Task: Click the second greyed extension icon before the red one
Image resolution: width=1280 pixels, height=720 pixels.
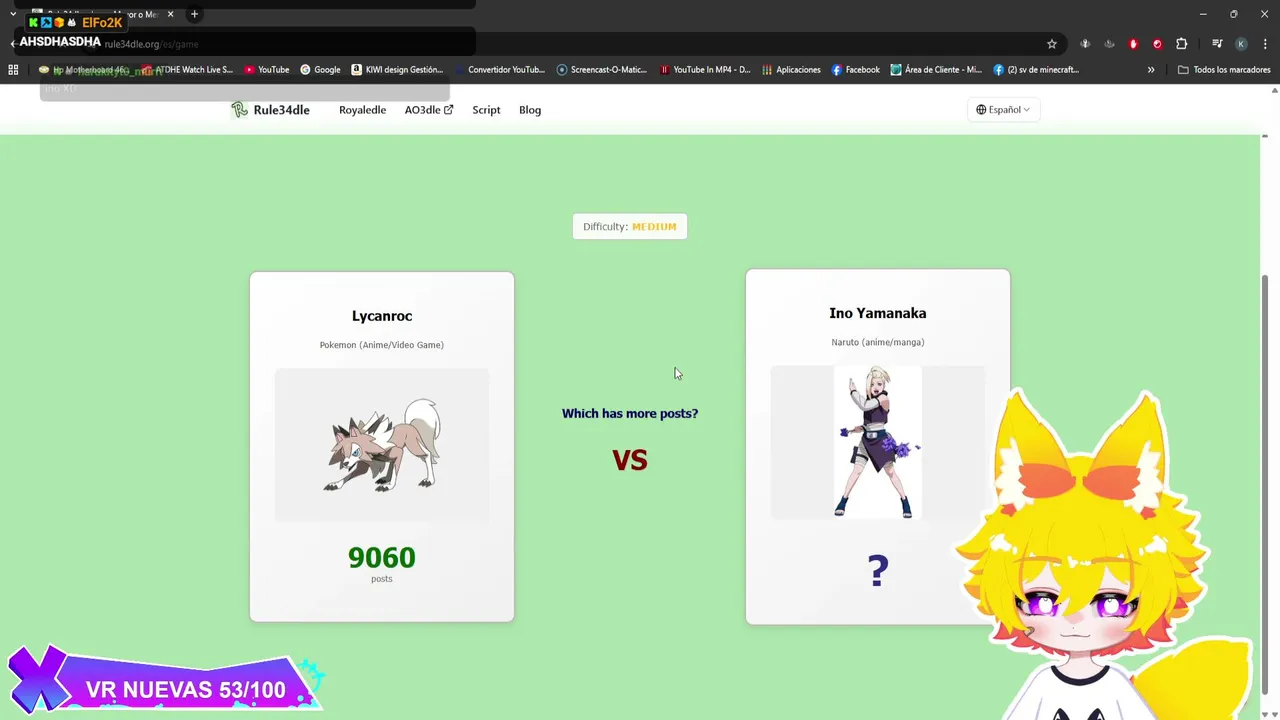Action: coord(1109,44)
